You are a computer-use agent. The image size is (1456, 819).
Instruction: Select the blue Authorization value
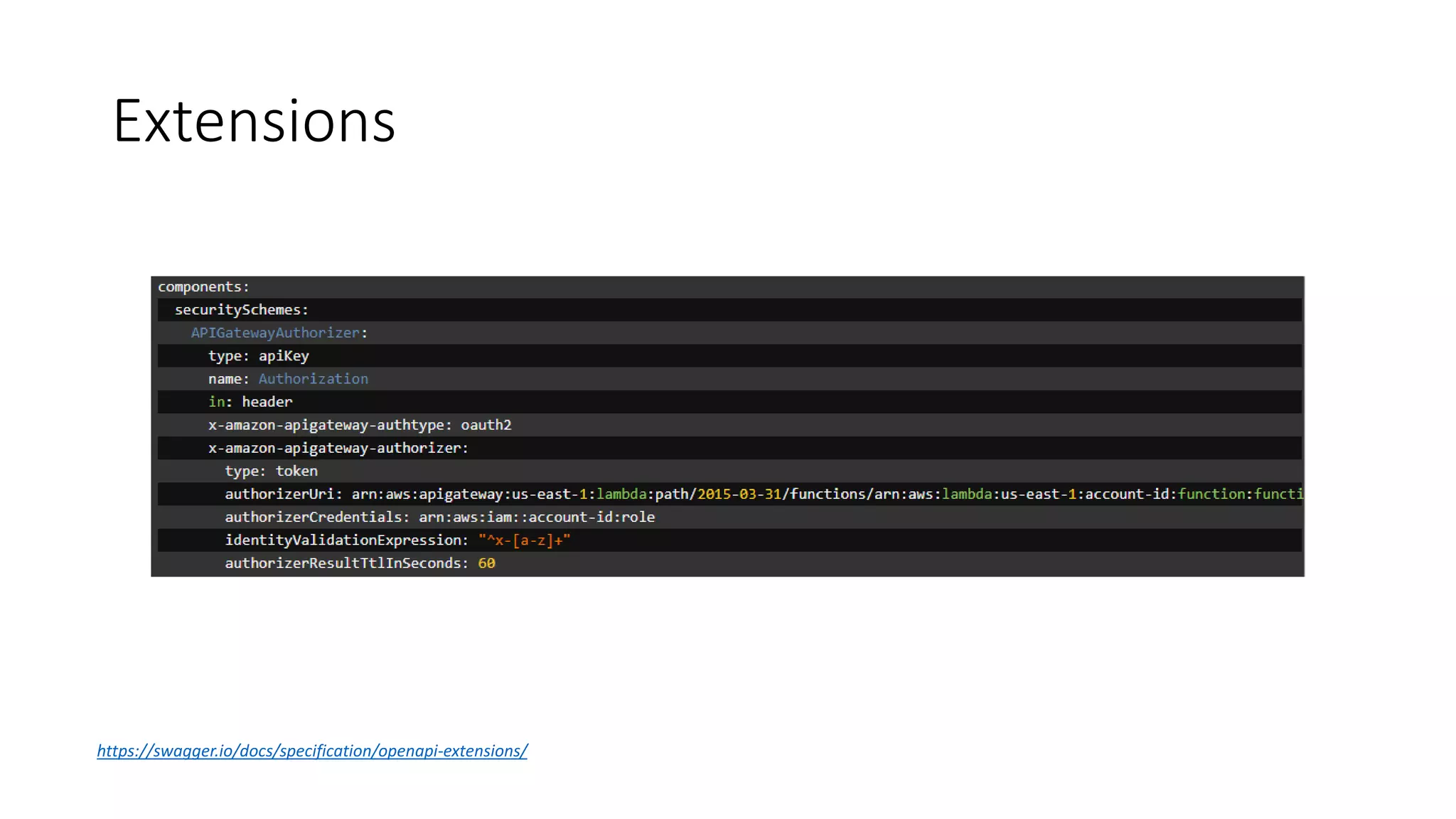[313, 379]
